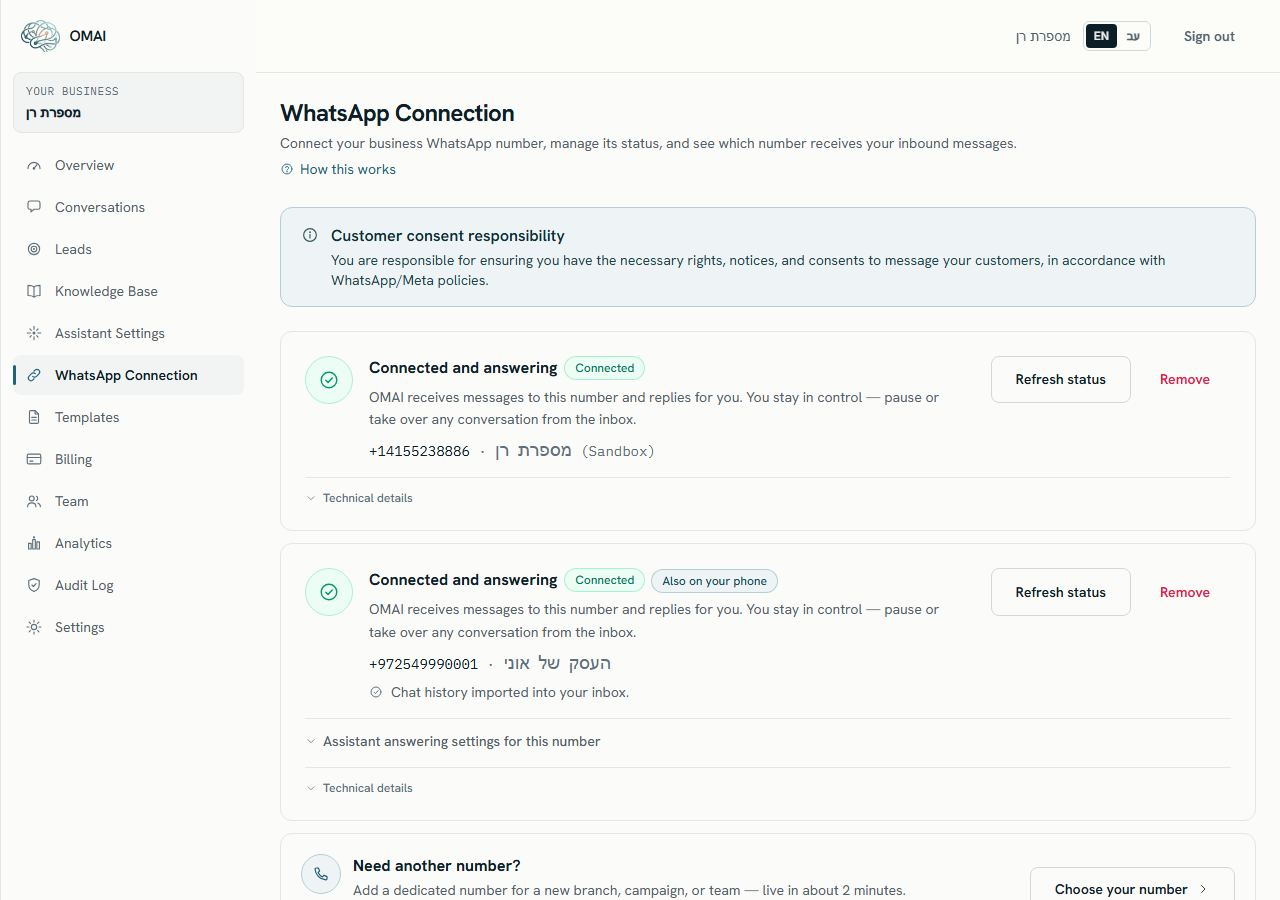Click the העסק של אוני number name
Viewport: 1280px width, 900px height.
[557, 664]
